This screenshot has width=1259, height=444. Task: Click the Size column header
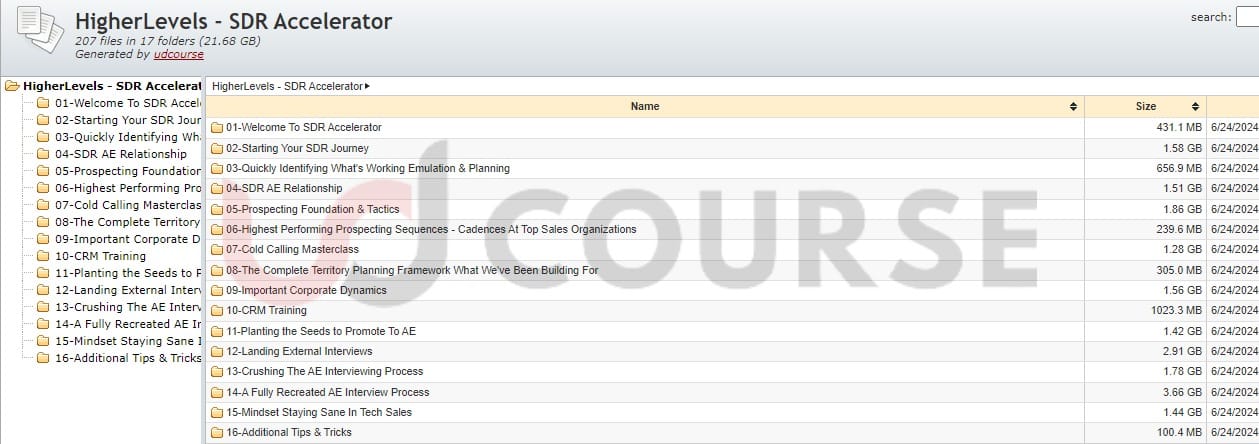tap(1145, 106)
